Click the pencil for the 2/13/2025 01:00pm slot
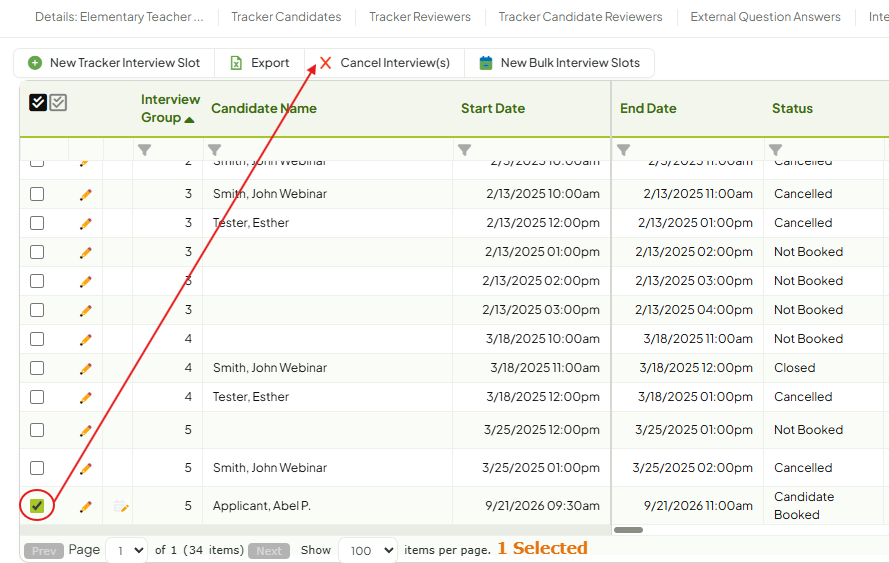Image resolution: width=889 pixels, height=563 pixels. [x=86, y=252]
